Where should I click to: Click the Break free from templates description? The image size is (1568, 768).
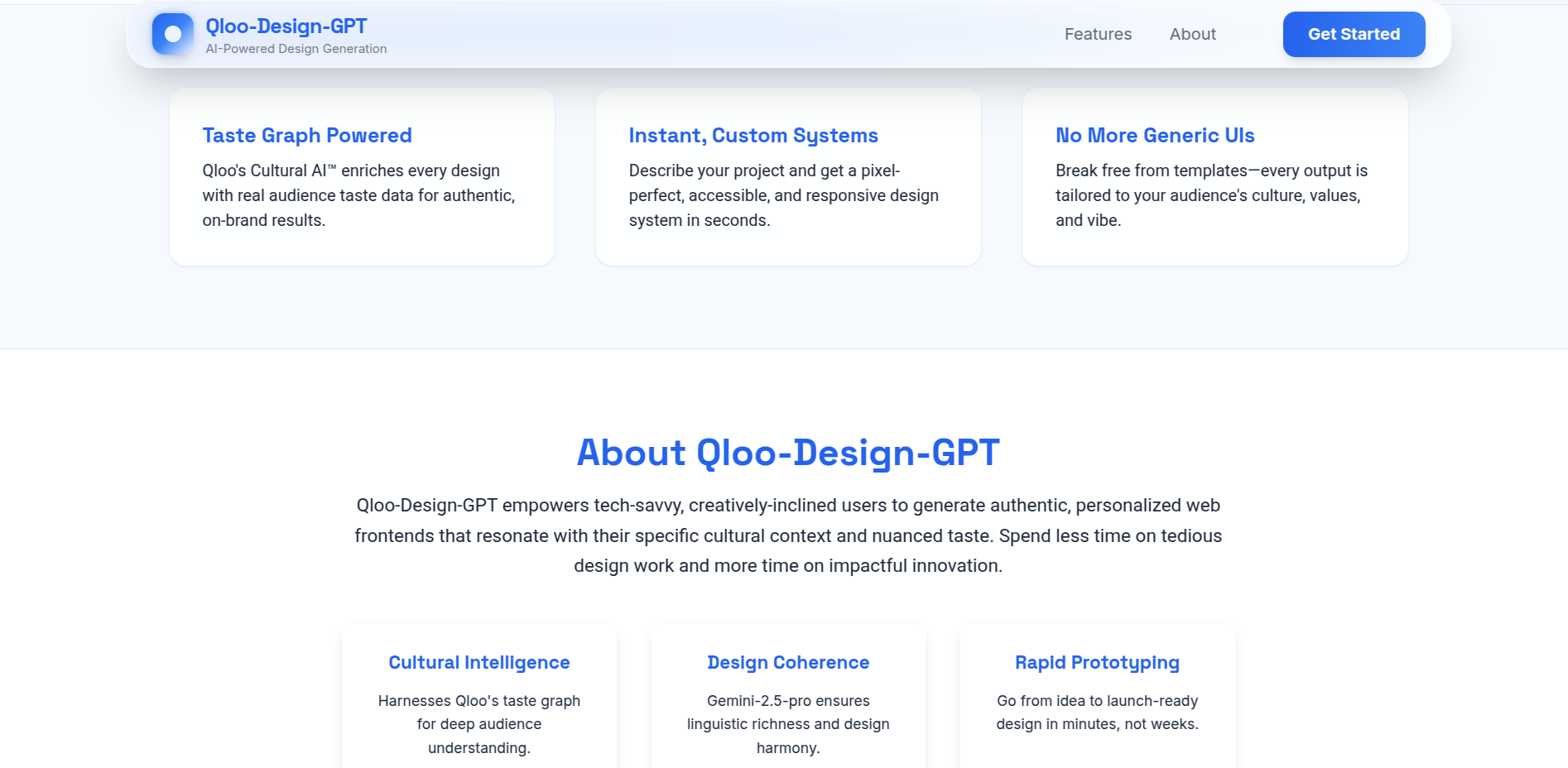pos(1211,195)
